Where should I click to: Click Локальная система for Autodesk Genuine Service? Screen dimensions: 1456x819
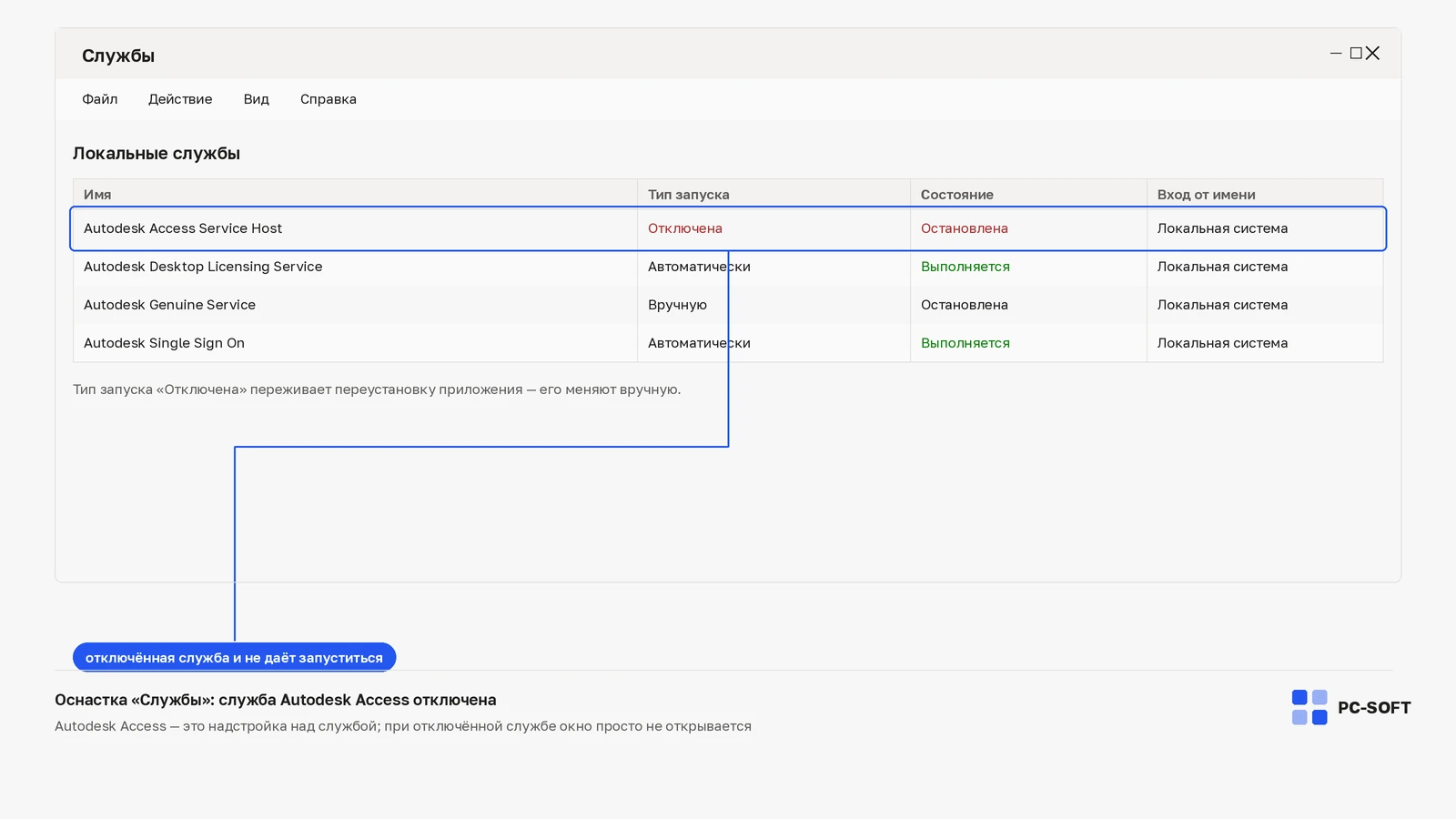click(1222, 305)
